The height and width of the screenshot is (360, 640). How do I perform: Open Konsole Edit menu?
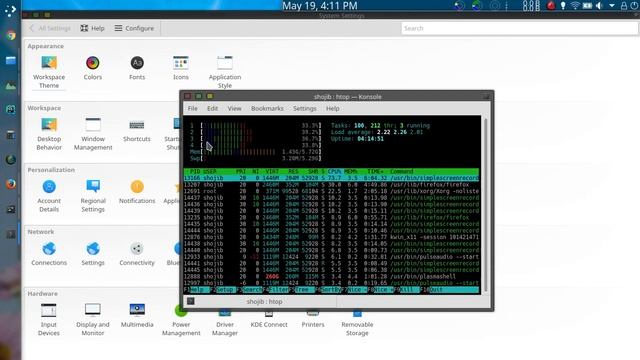click(x=212, y=109)
